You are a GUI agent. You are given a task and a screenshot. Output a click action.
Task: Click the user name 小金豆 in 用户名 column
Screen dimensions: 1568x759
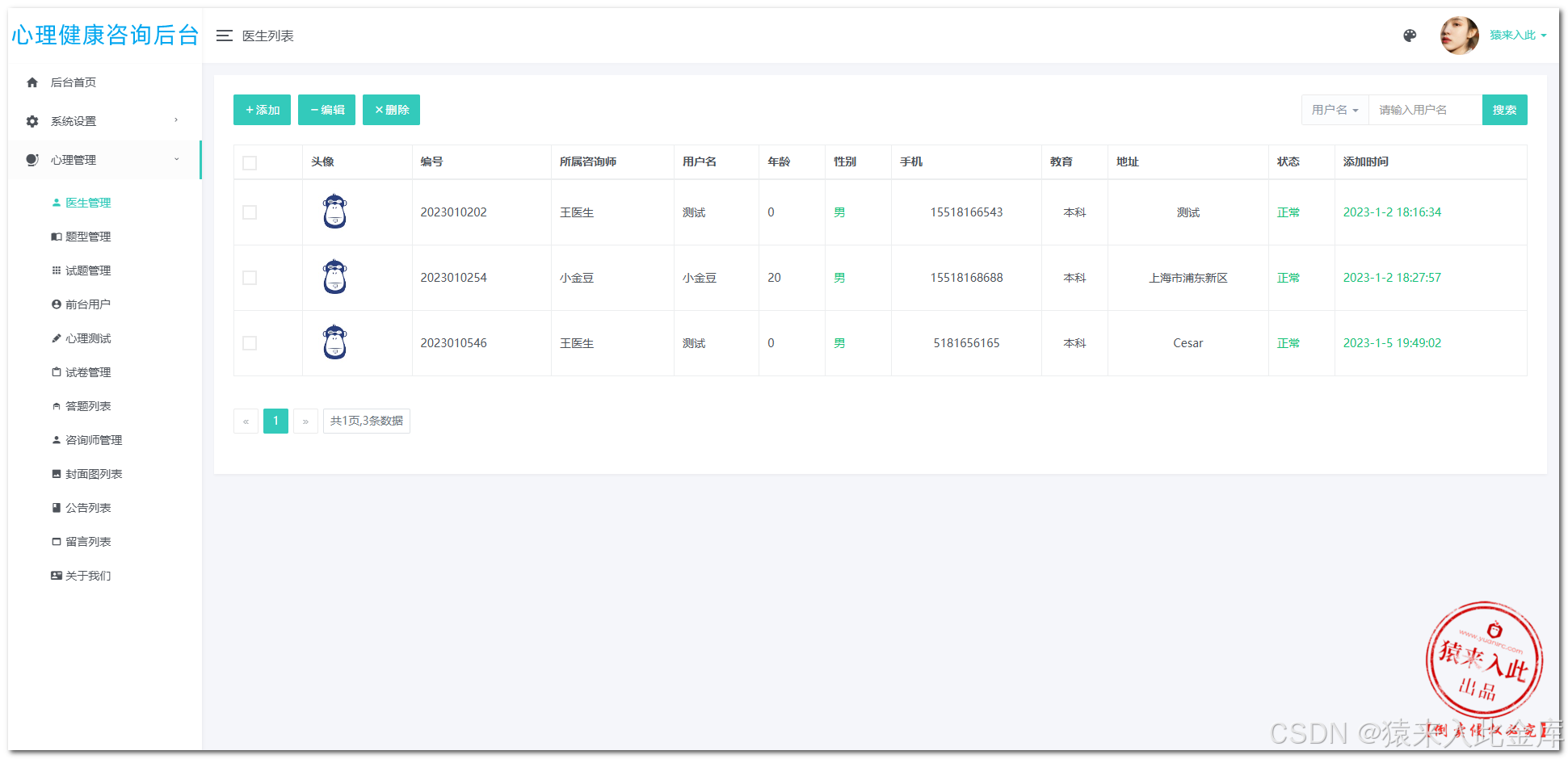(700, 278)
